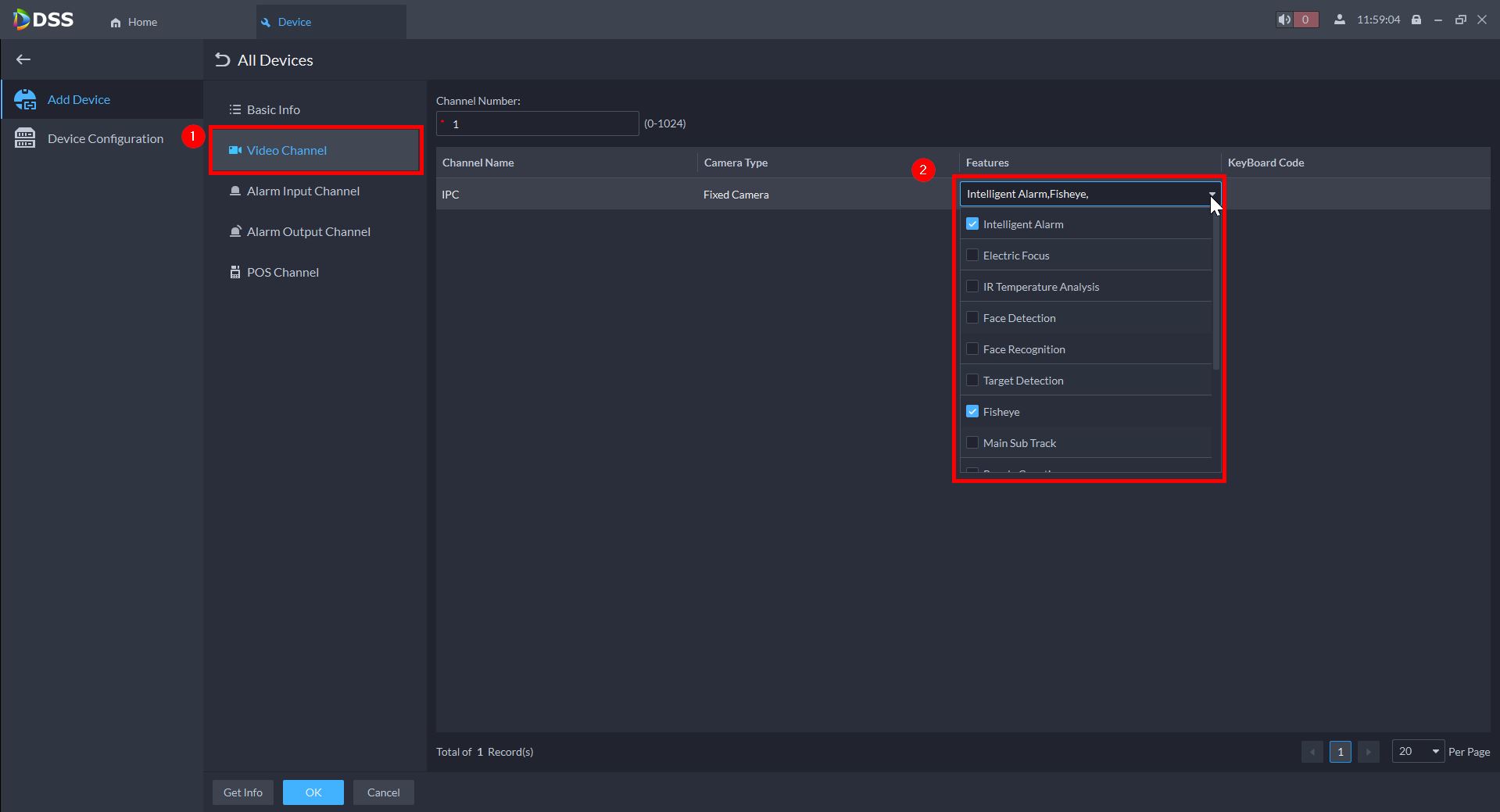
Task: Click the Device wrench icon
Action: pos(266,23)
